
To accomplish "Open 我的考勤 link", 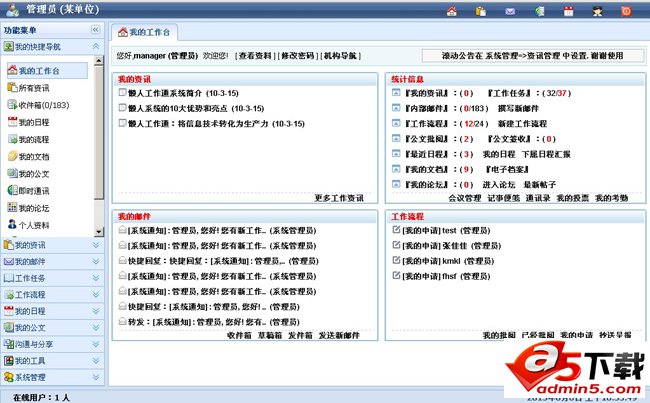I will (611, 198).
